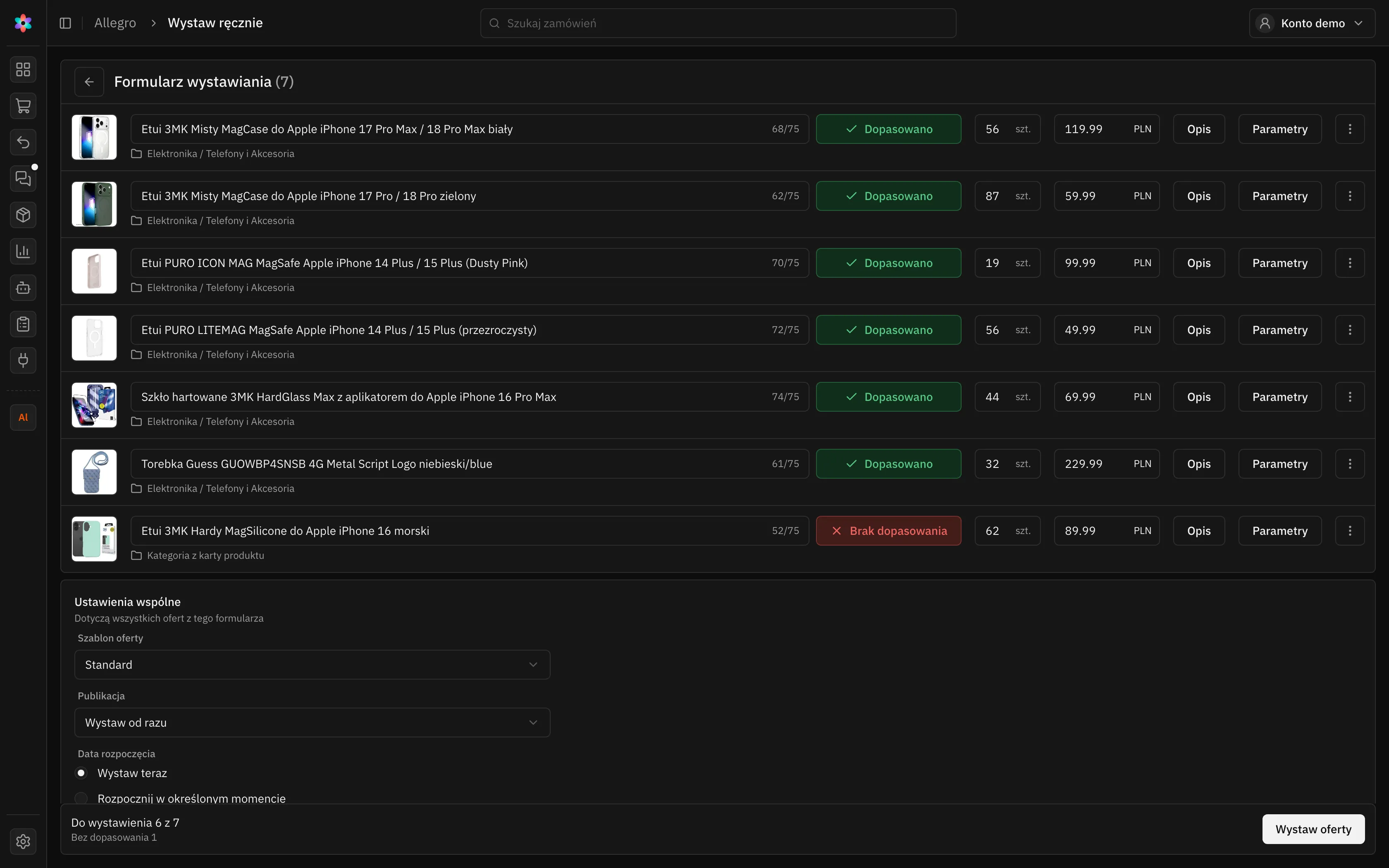
Task: Open the AI assistant icon
Action: (x=23, y=417)
